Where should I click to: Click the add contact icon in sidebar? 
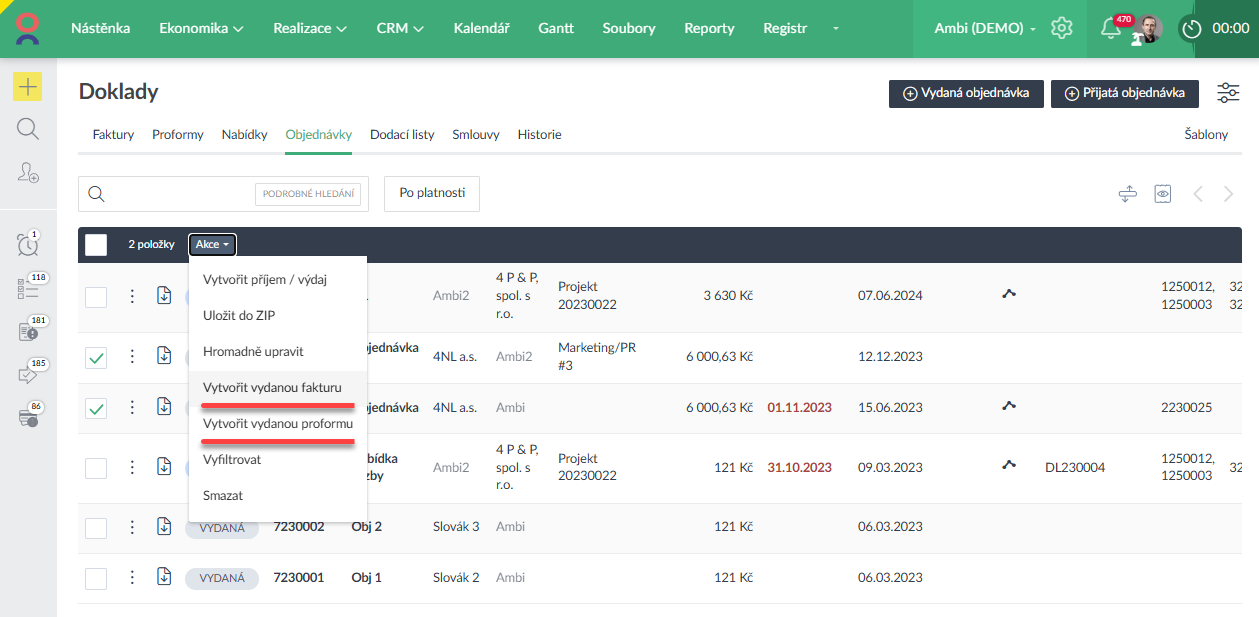28,173
